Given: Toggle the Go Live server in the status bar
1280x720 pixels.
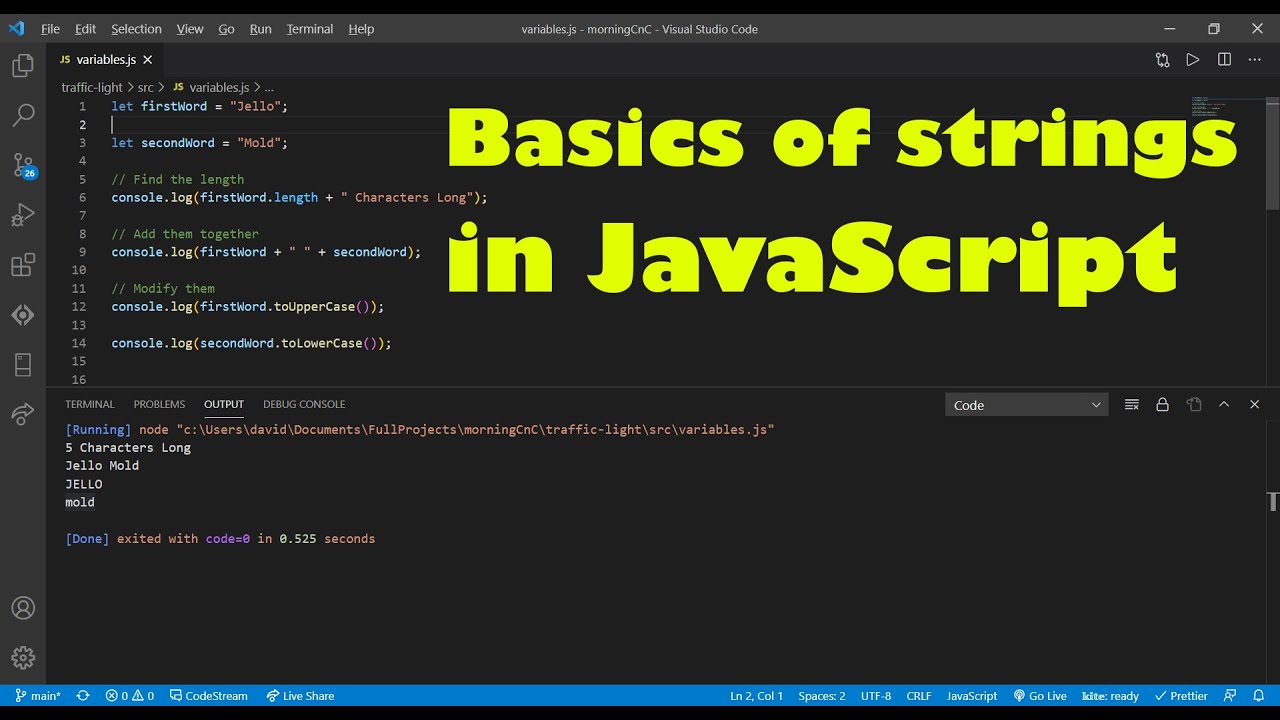Looking at the screenshot, I should (x=1040, y=696).
